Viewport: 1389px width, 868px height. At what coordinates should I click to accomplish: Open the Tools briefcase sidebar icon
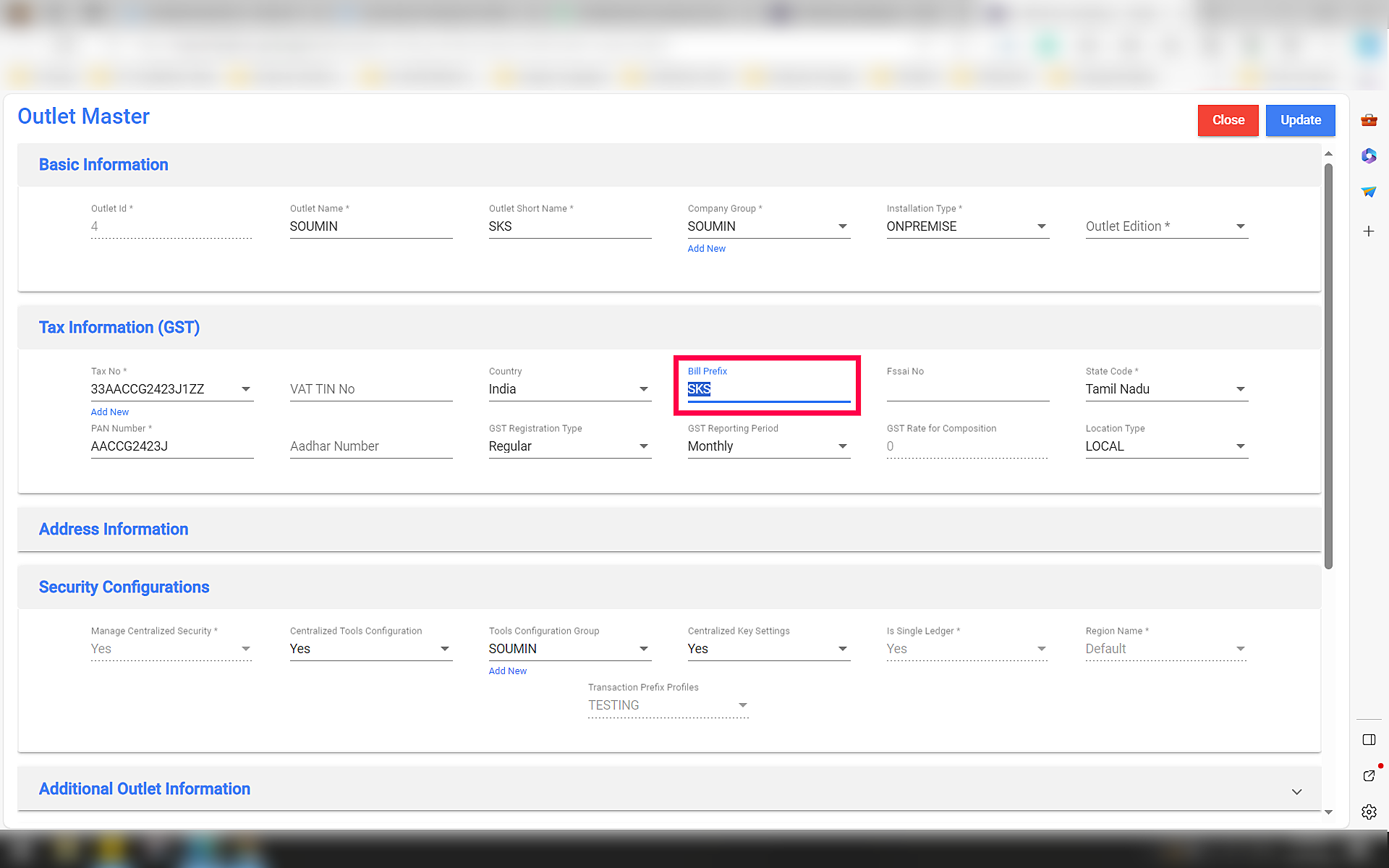pyautogui.click(x=1369, y=120)
